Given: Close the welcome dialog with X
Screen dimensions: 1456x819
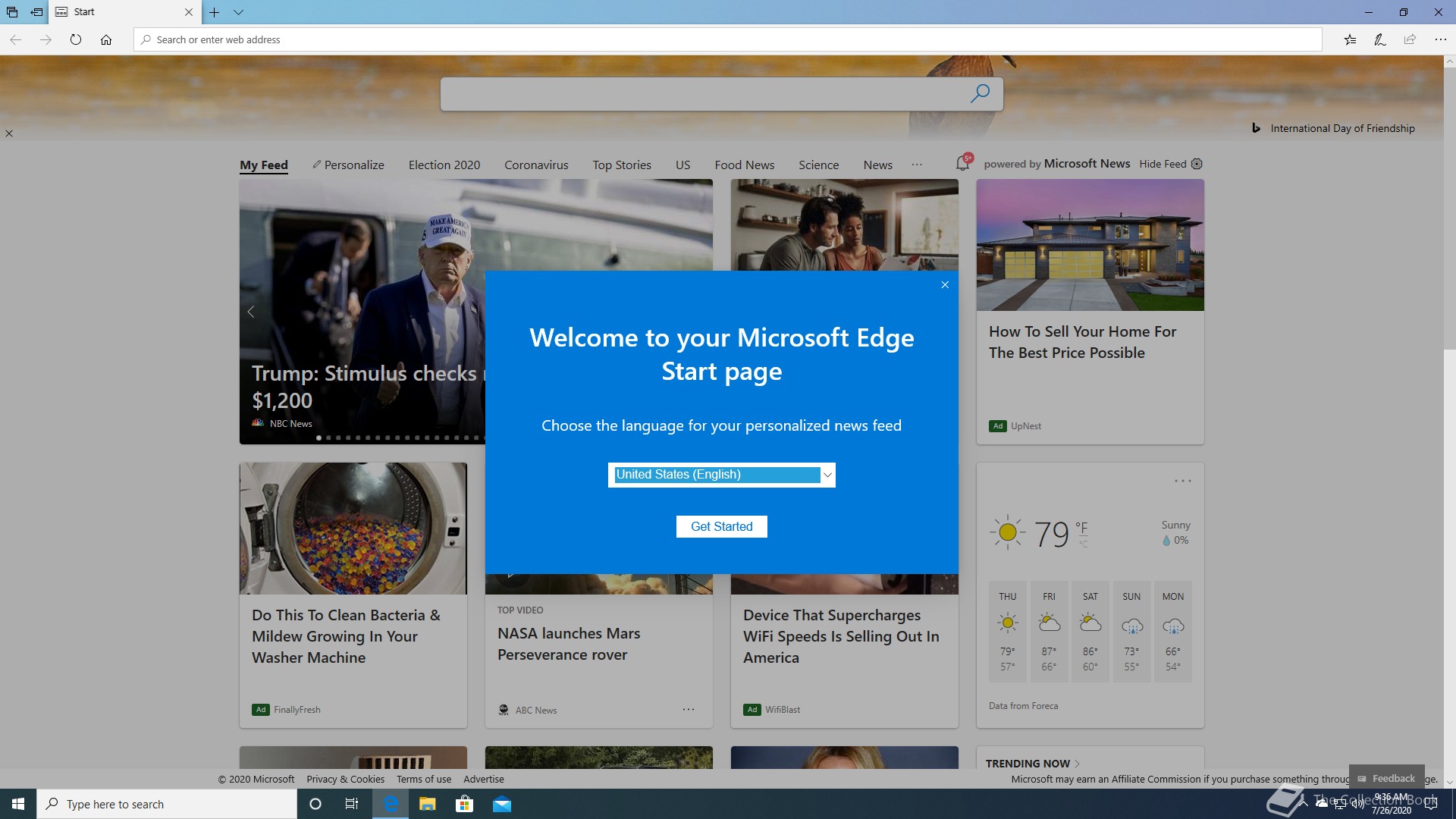Looking at the screenshot, I should [x=945, y=285].
